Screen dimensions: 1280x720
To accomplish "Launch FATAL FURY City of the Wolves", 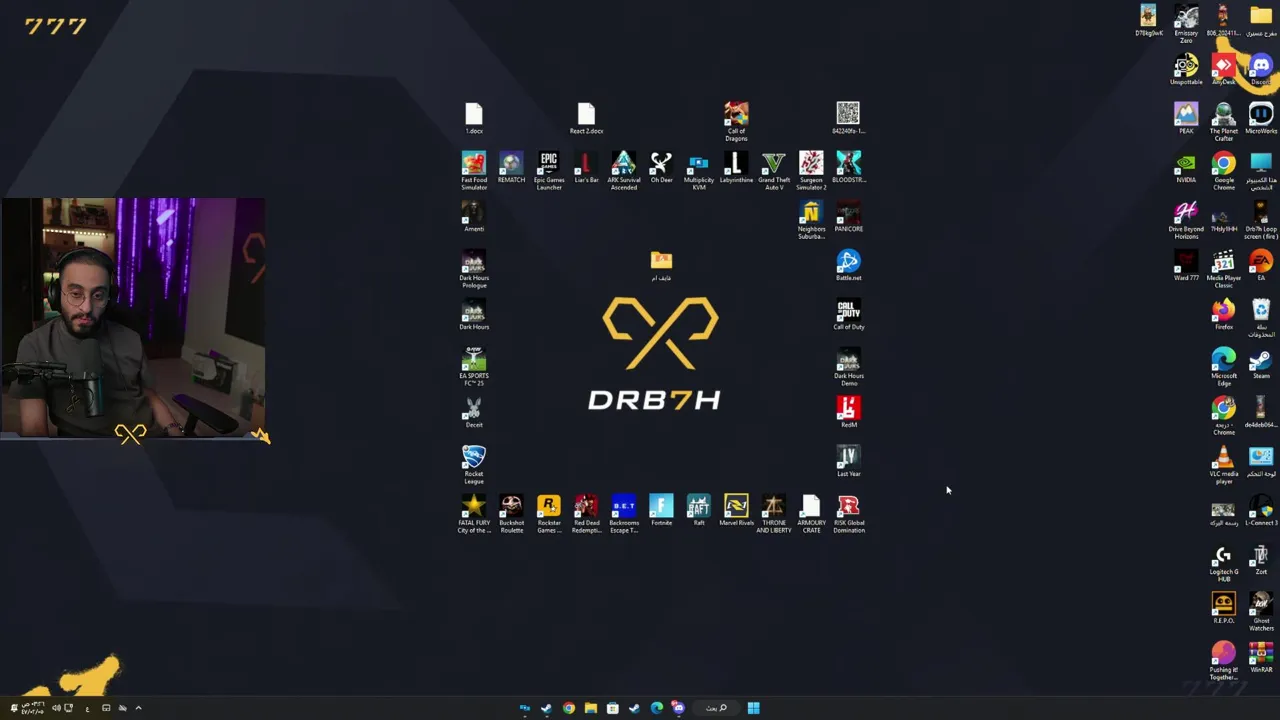I will click(474, 514).
